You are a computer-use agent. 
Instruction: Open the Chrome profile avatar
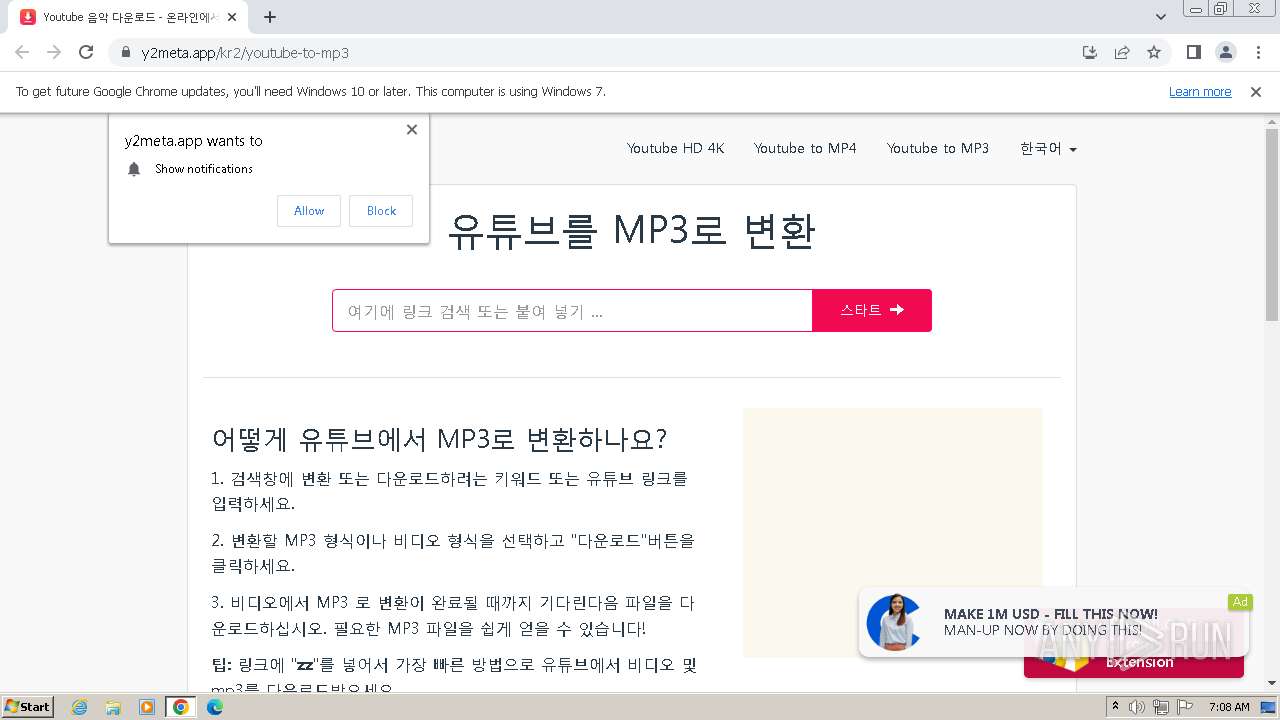(x=1225, y=52)
